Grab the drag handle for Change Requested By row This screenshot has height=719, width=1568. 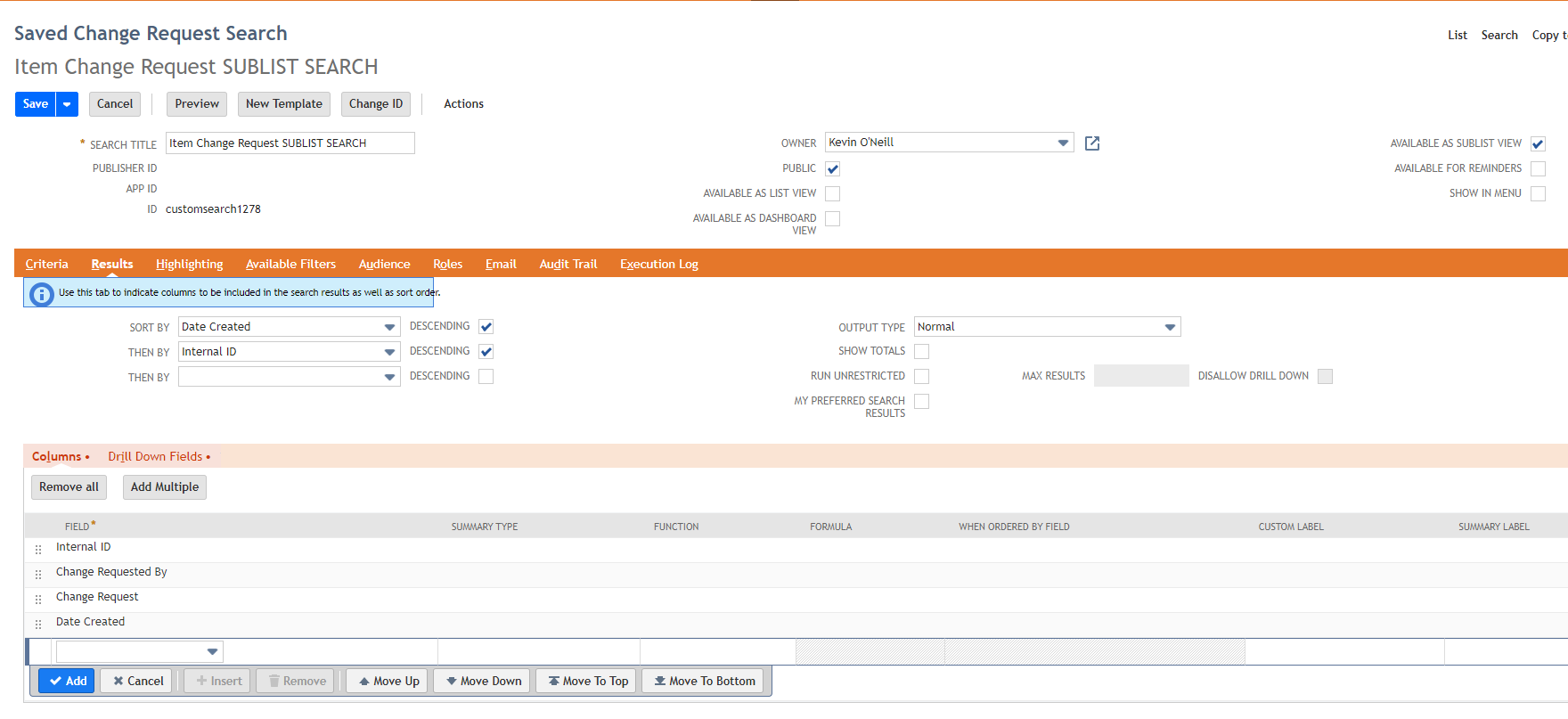[x=38, y=574]
